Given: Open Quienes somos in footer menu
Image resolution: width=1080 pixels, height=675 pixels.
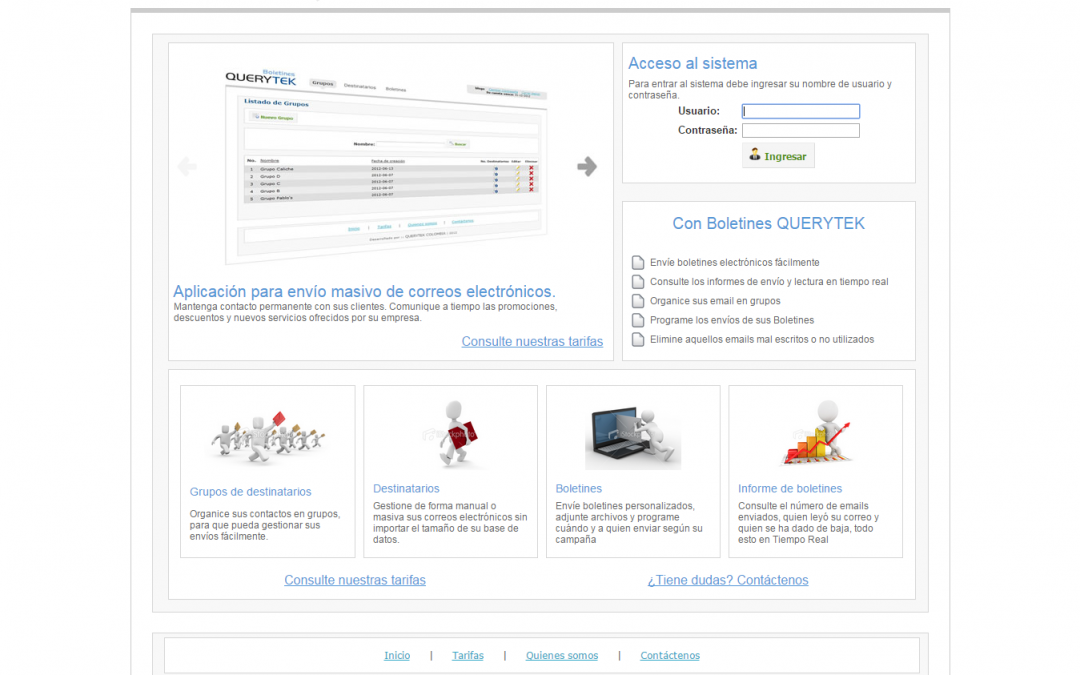Looking at the screenshot, I should click(562, 656).
